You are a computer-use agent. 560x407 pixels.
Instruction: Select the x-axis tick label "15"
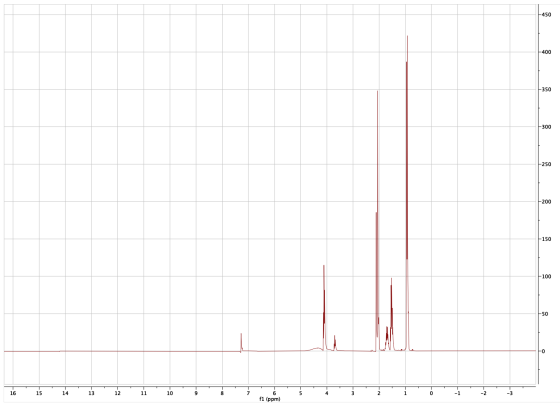pyautogui.click(x=39, y=393)
